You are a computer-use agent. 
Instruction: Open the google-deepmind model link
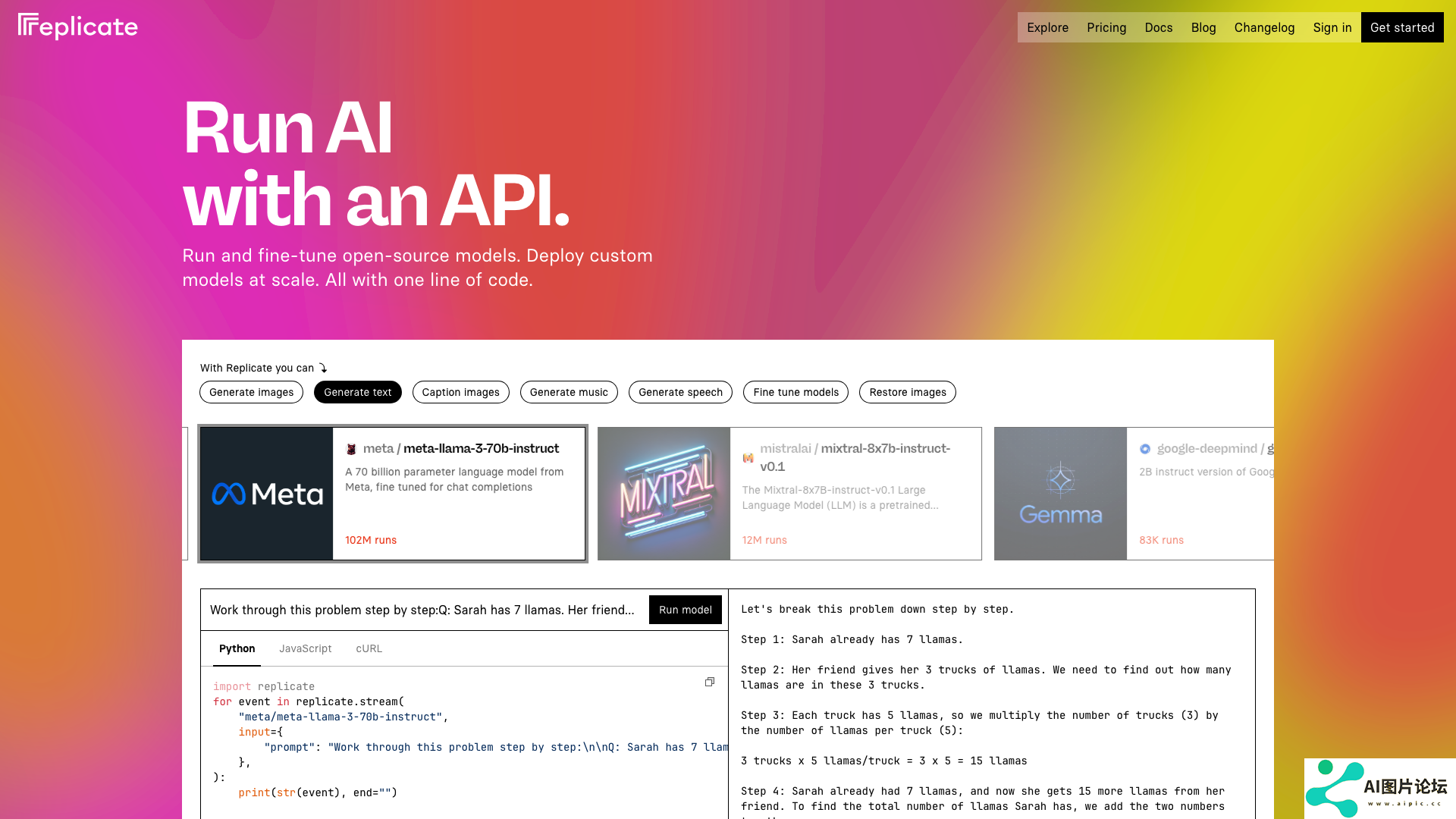(x=1216, y=448)
